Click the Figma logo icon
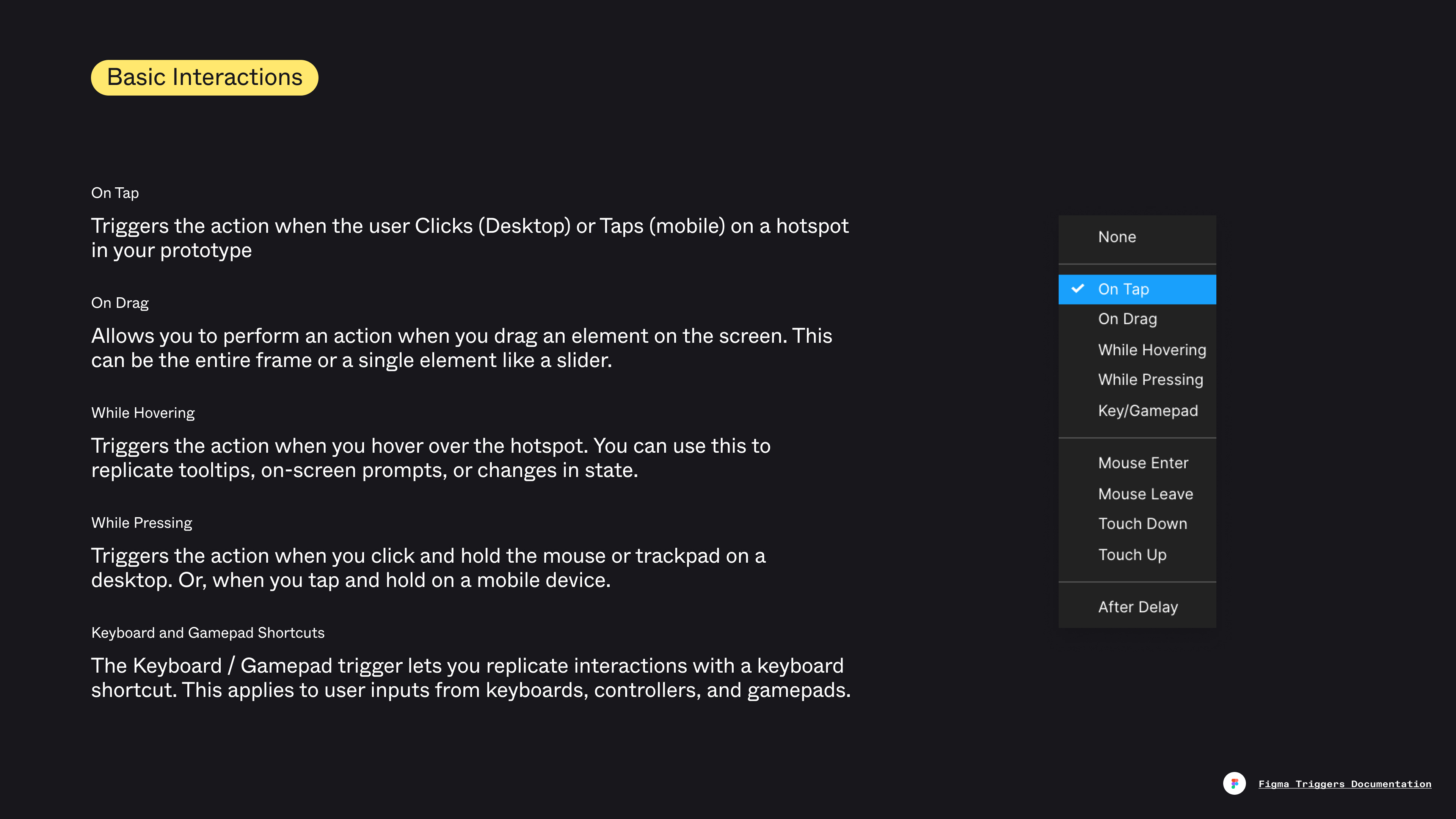1456x819 pixels. click(x=1234, y=783)
